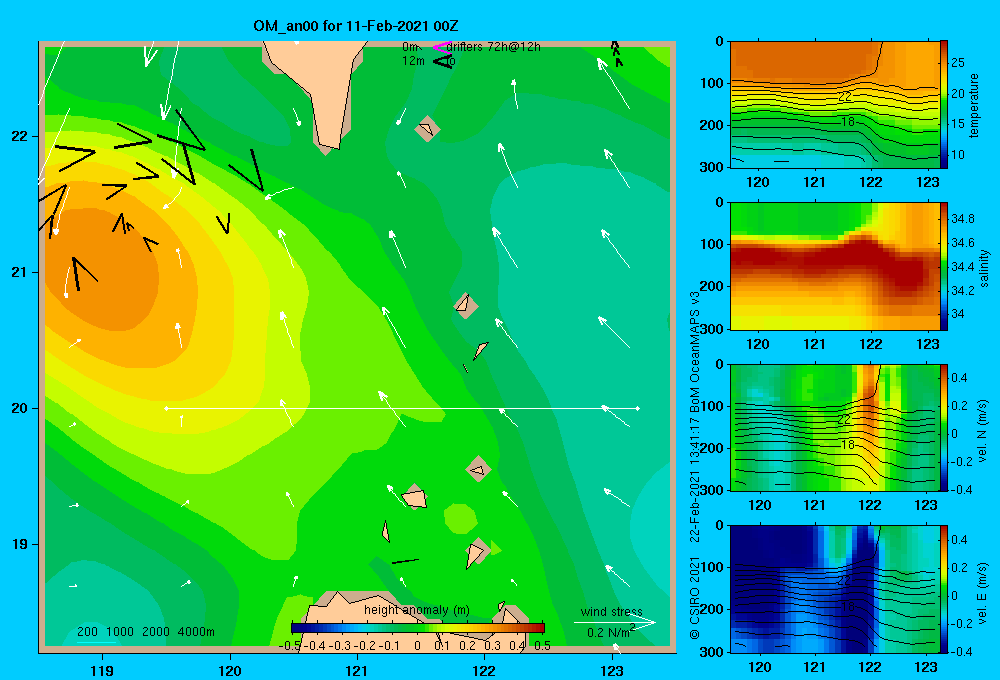This screenshot has width=1000, height=680.
Task: Click the "vel. E (m/s)" label
Action: click(982, 592)
